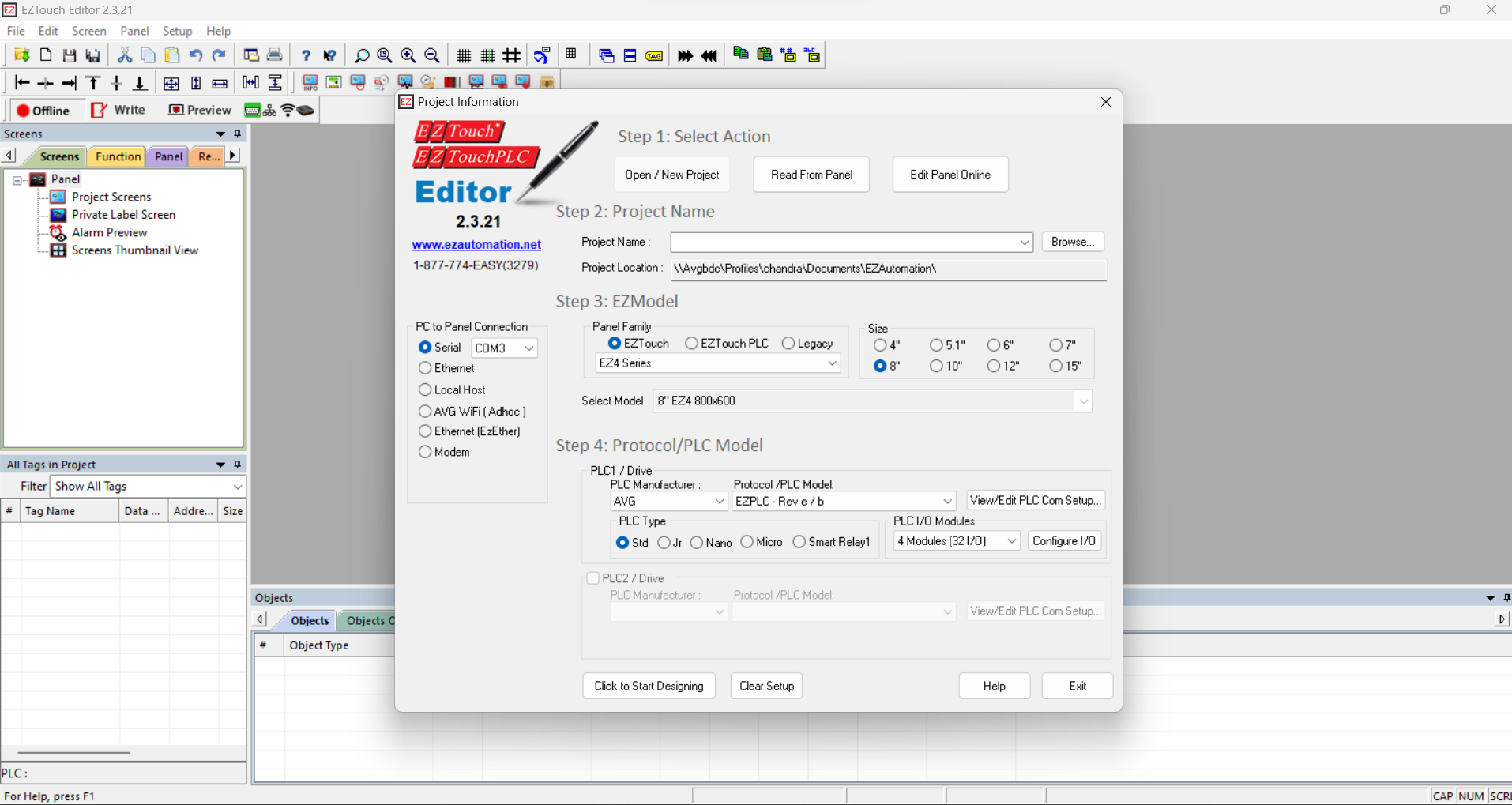Click inside the Project Name field

point(845,242)
